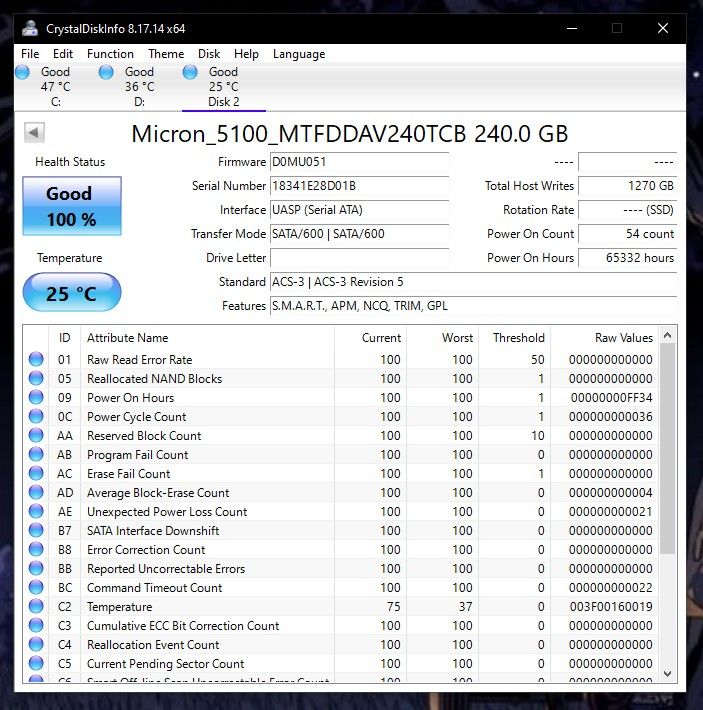Select the D: drive tab at 36 °C
This screenshot has width=703, height=710.
[139, 86]
